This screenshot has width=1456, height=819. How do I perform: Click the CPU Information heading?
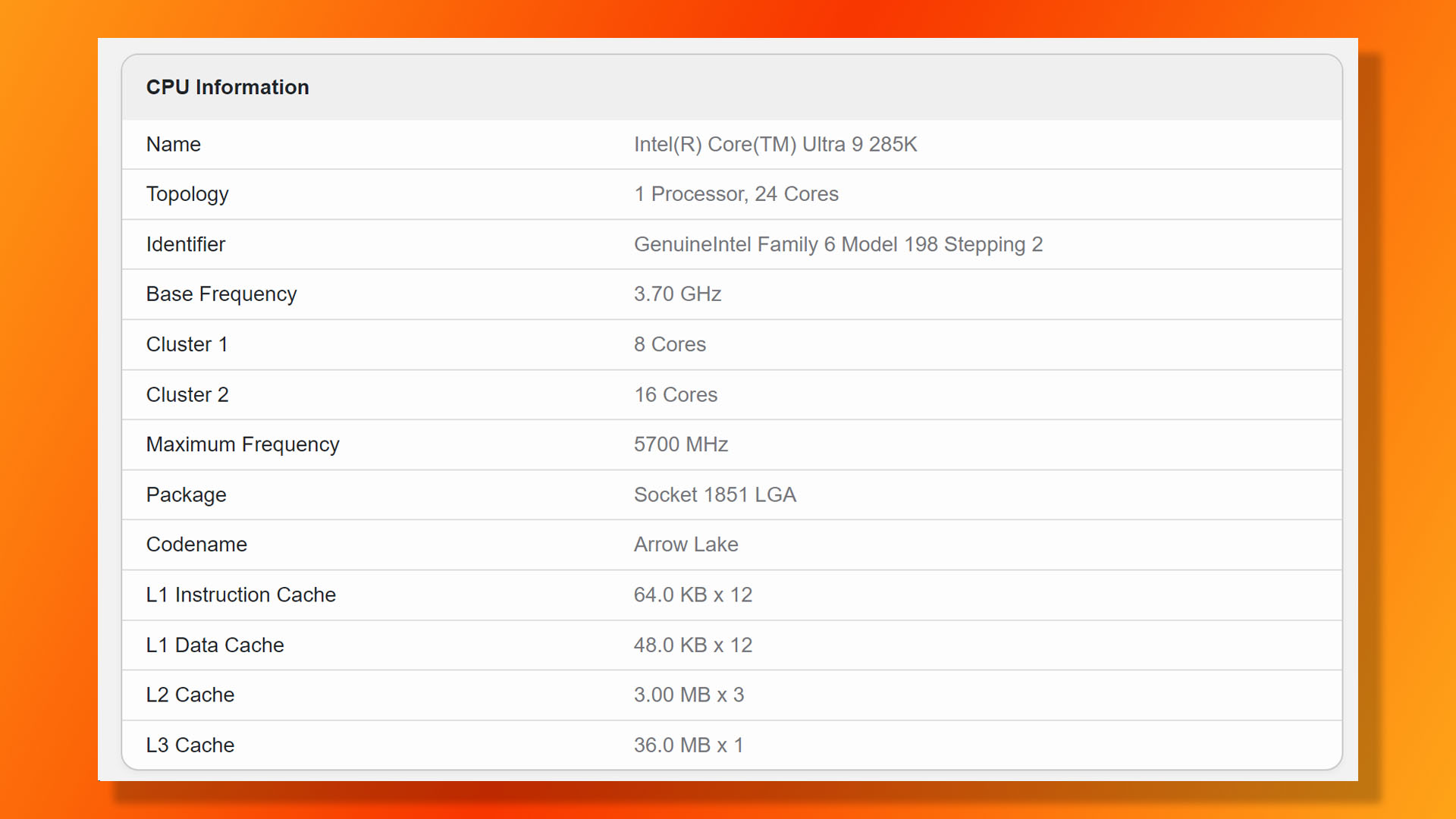(227, 87)
